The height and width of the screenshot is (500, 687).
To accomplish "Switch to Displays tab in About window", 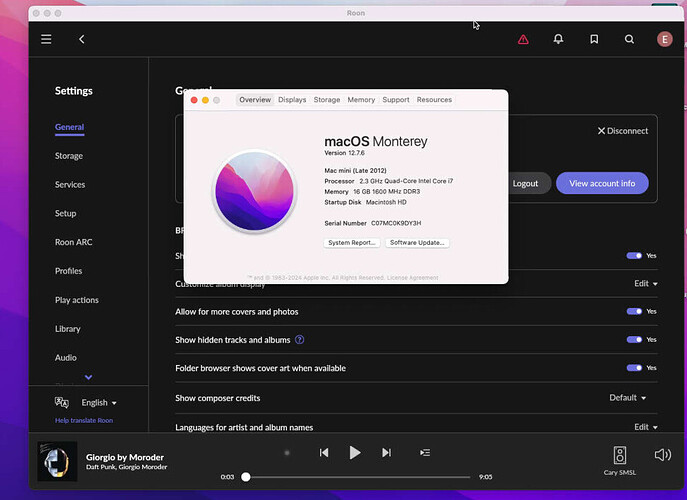I will (292, 100).
